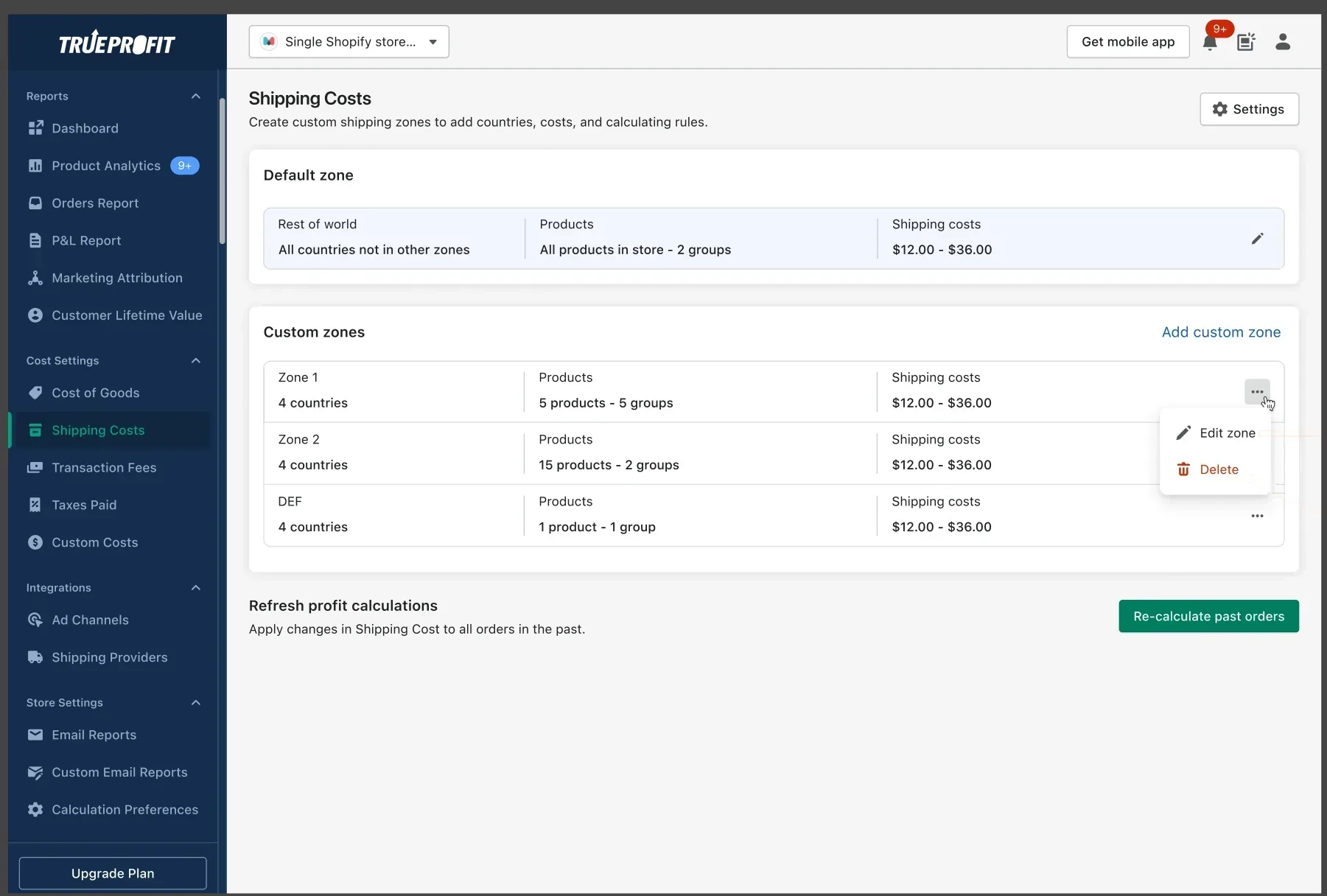
Task: Open the Settings button
Action: click(1249, 109)
